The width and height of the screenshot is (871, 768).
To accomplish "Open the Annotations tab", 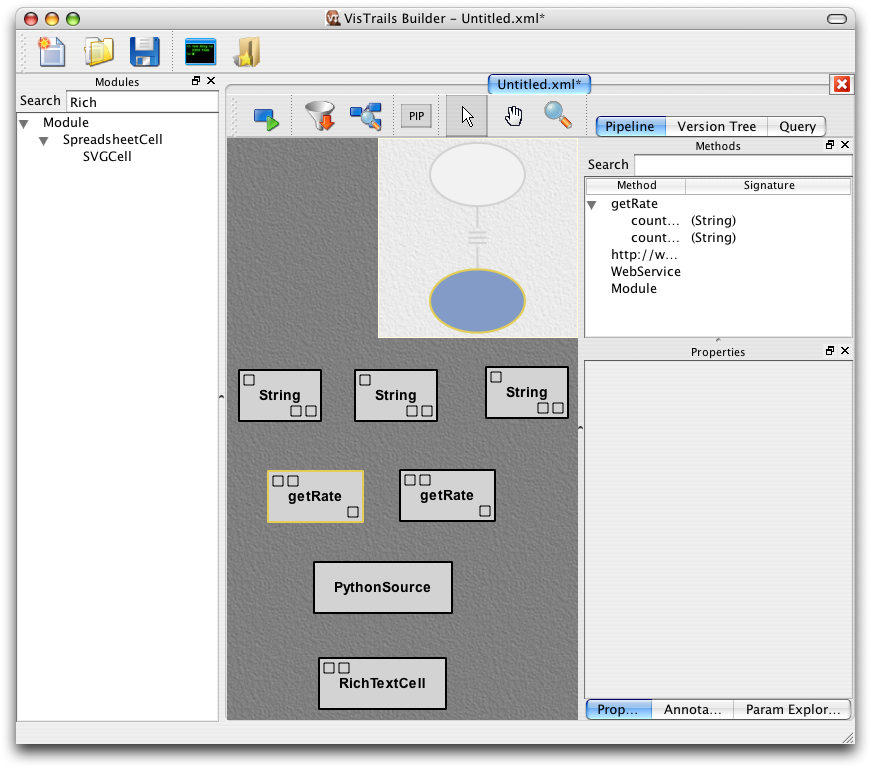I will click(x=692, y=709).
